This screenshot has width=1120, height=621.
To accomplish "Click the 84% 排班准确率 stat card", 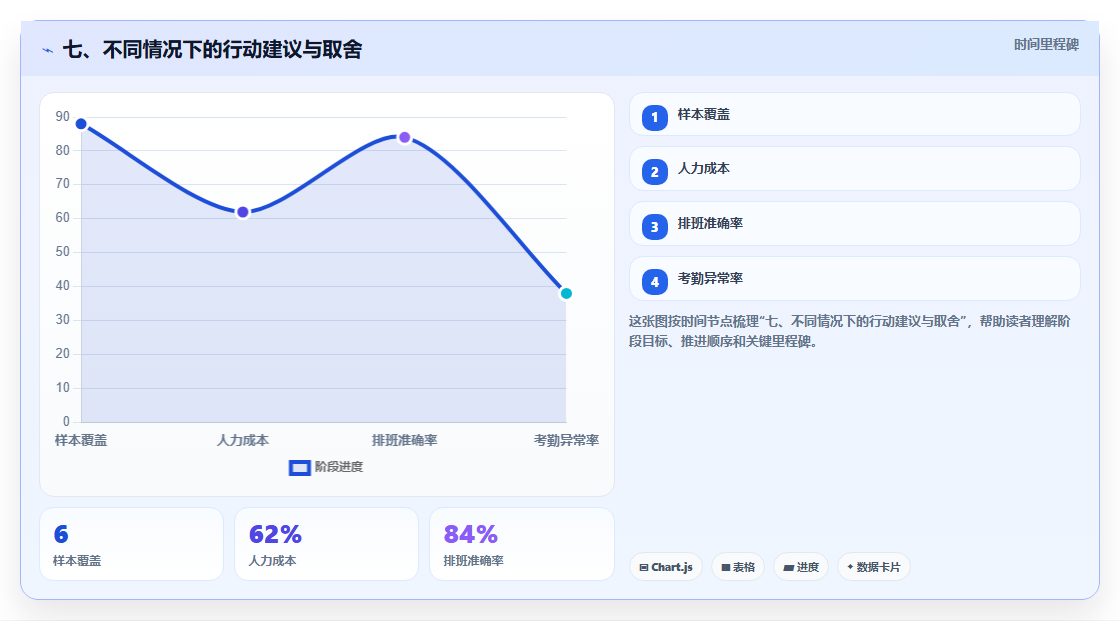I will [521, 545].
